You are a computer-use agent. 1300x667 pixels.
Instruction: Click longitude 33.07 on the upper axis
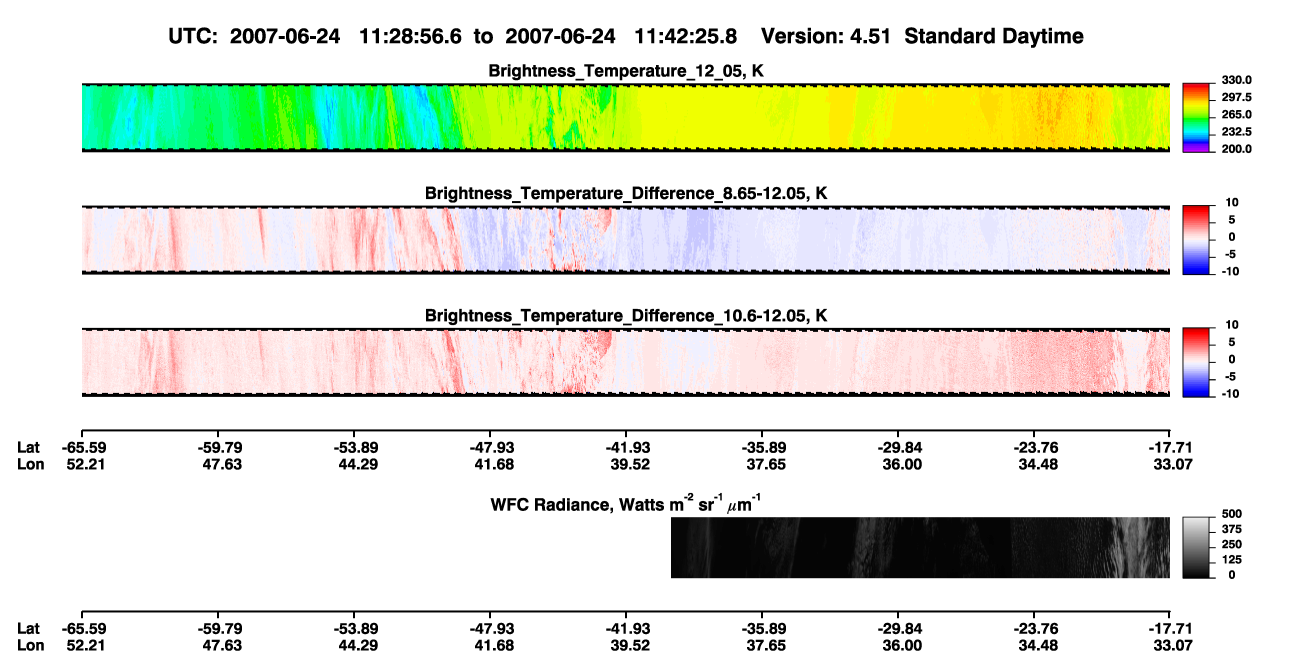1173,464
